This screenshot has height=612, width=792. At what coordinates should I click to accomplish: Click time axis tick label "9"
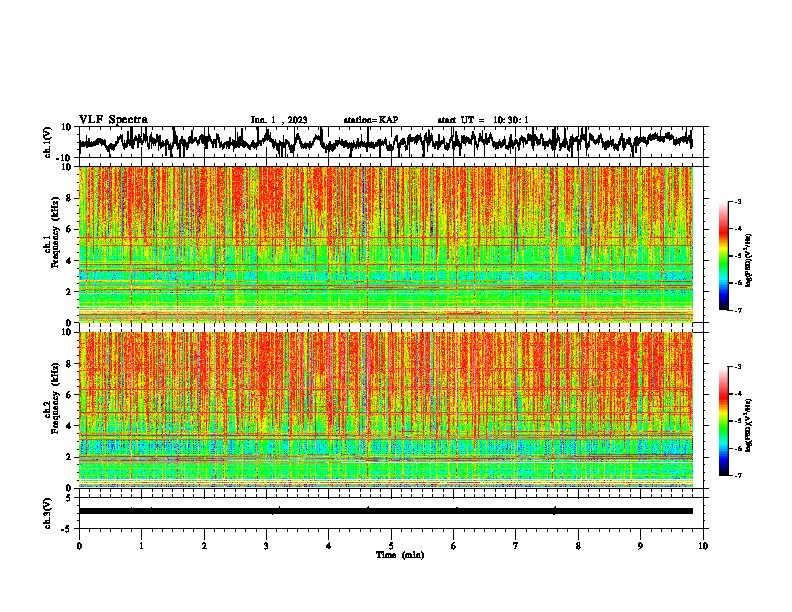point(640,546)
